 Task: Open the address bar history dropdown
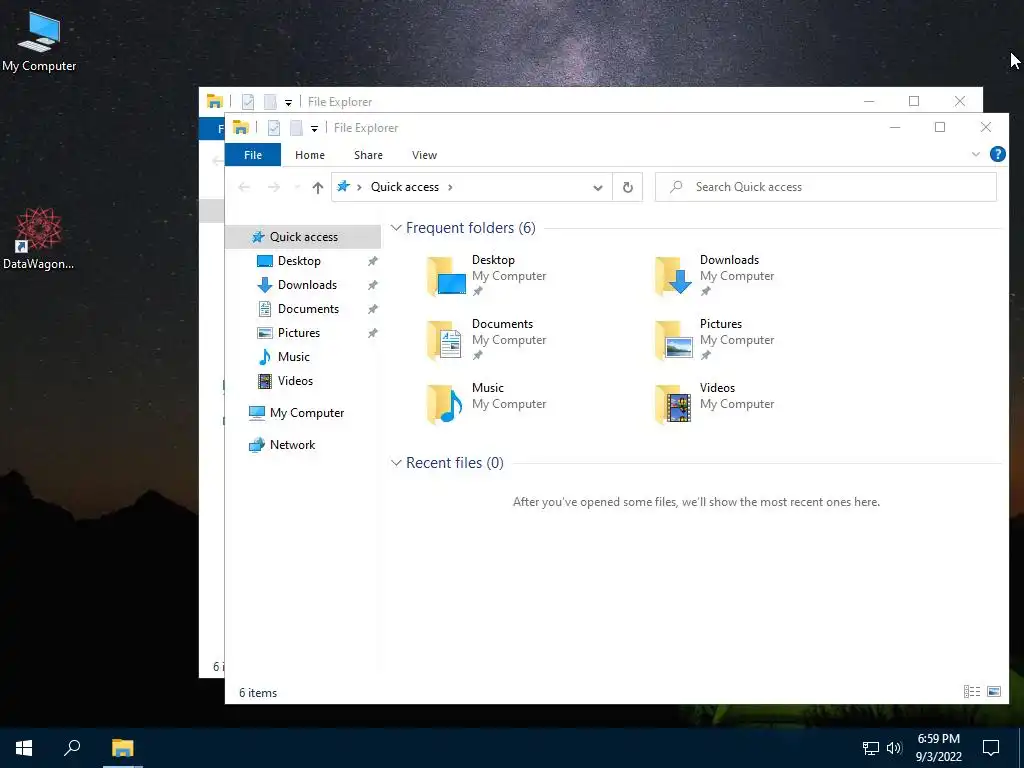598,187
